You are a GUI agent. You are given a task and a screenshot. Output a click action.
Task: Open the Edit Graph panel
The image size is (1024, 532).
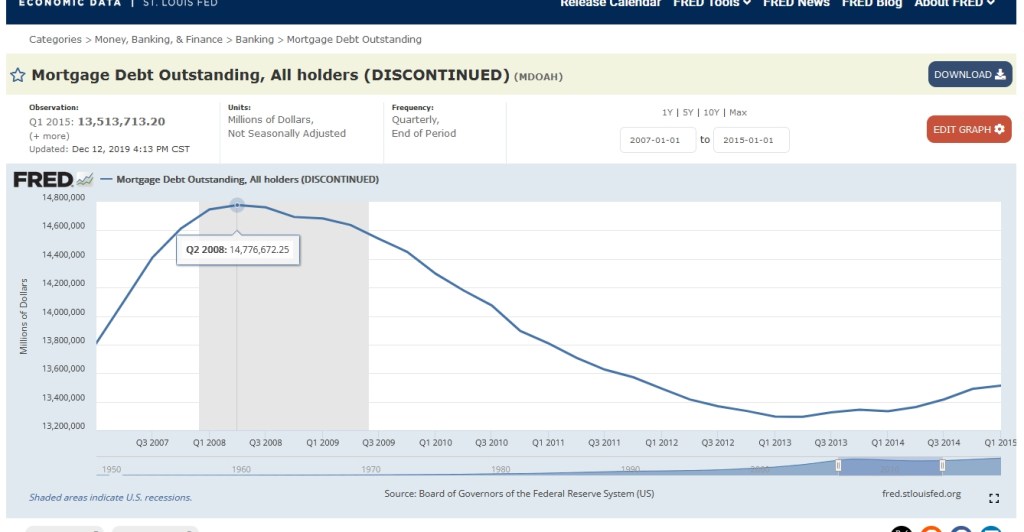tap(968, 130)
